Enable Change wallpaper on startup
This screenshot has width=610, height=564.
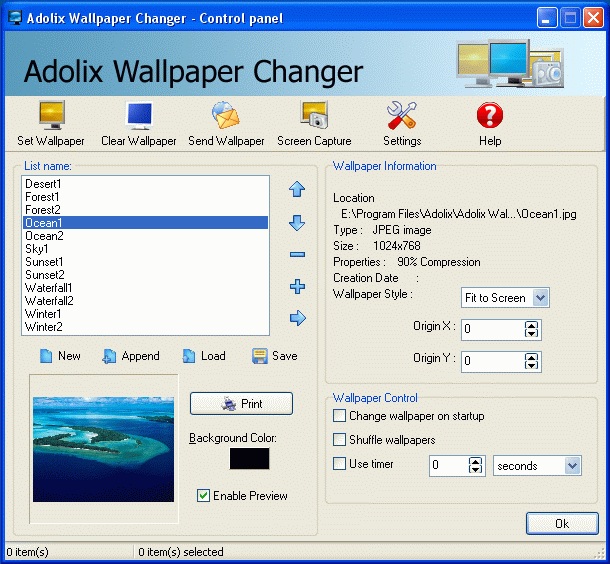click(339, 416)
